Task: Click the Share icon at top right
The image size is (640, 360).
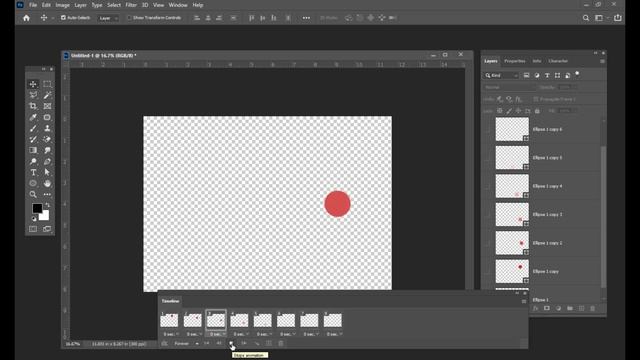Action: pyautogui.click(x=618, y=18)
